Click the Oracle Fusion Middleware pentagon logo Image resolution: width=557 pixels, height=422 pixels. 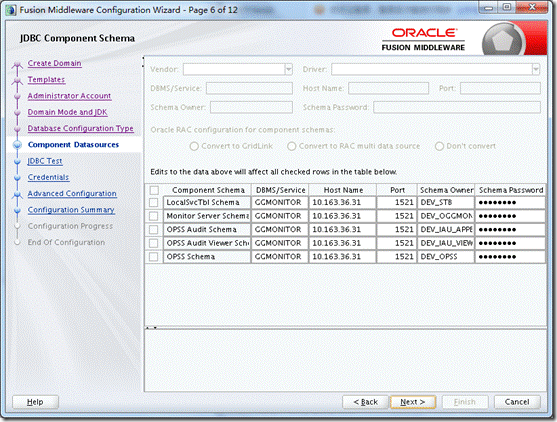tap(502, 40)
